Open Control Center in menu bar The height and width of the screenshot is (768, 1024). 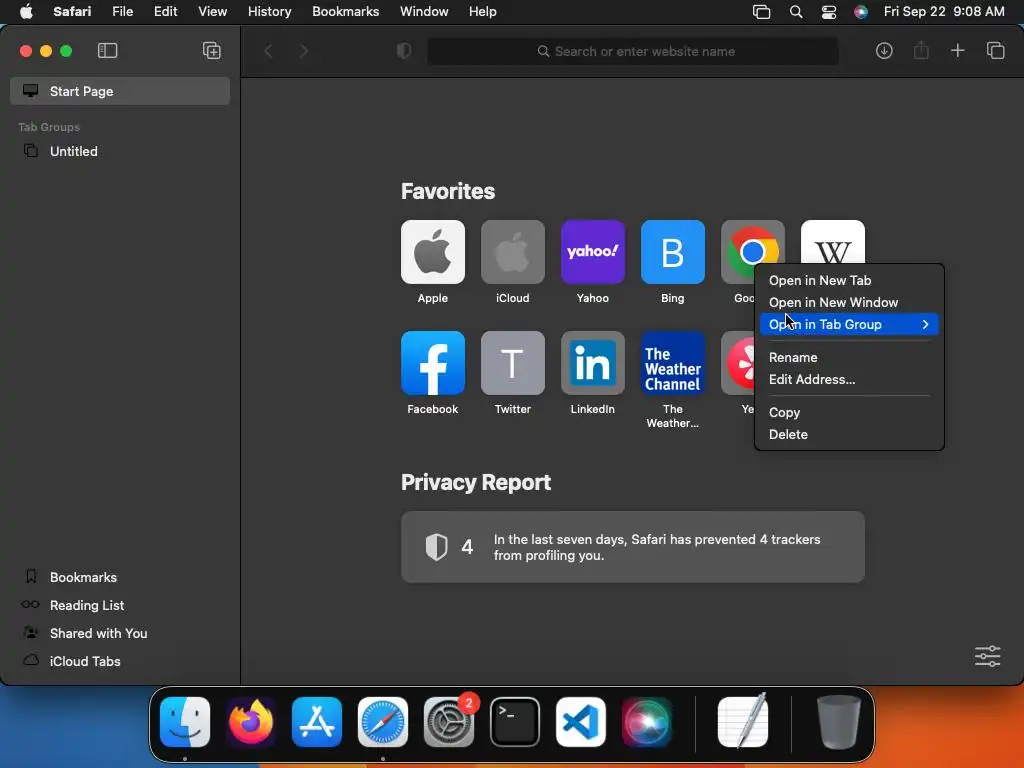click(829, 12)
